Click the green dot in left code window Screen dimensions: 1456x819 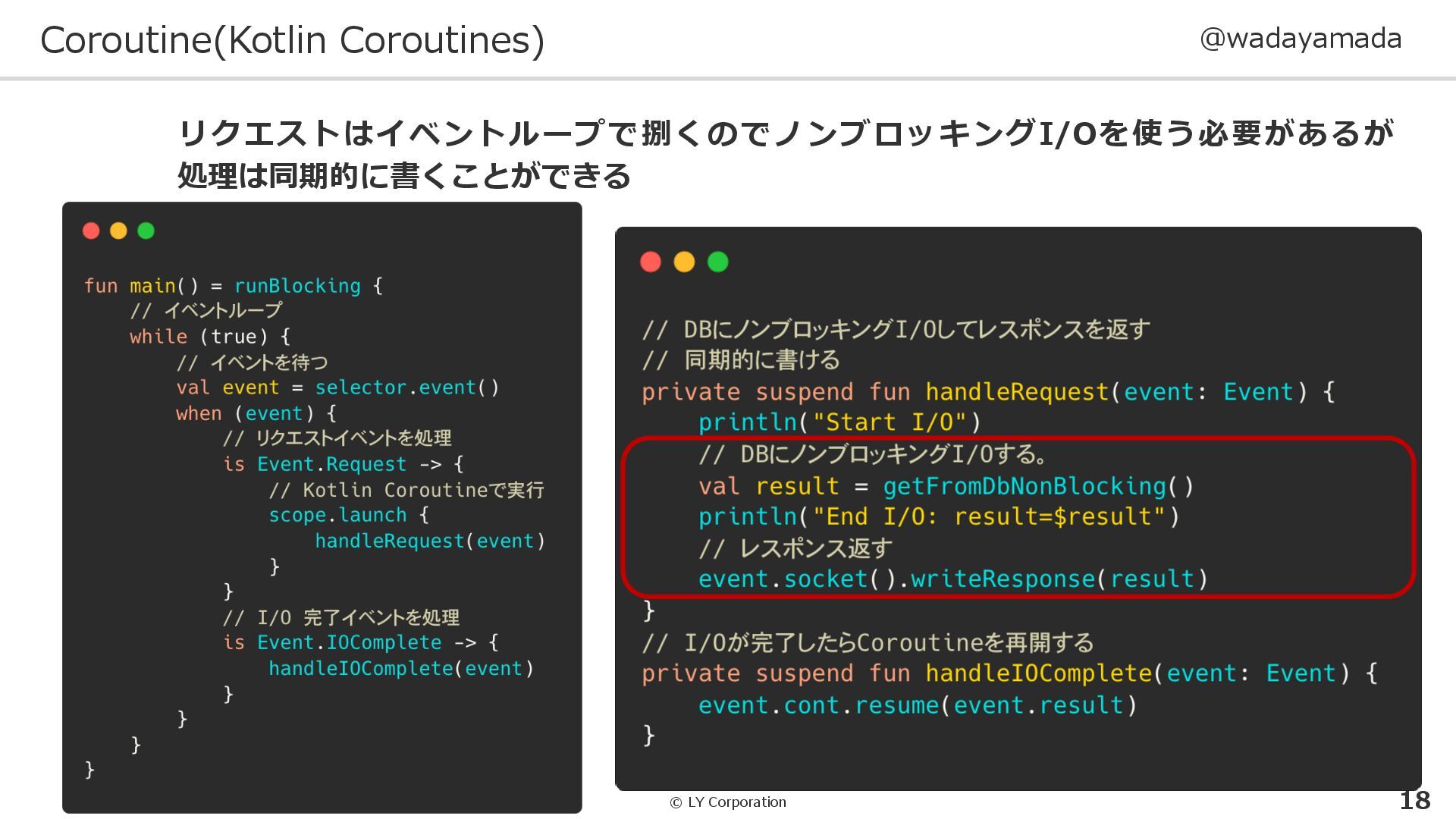pos(146,231)
